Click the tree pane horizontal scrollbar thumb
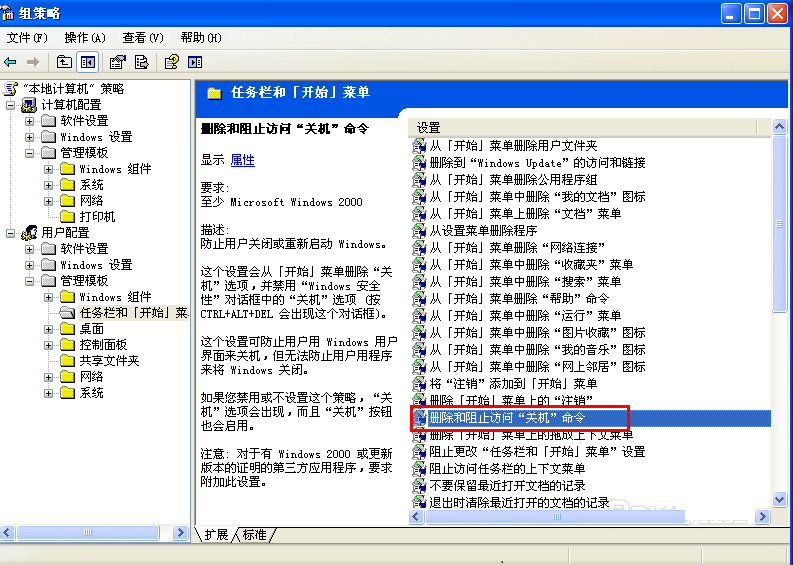The width and height of the screenshot is (793, 565). tap(87, 532)
